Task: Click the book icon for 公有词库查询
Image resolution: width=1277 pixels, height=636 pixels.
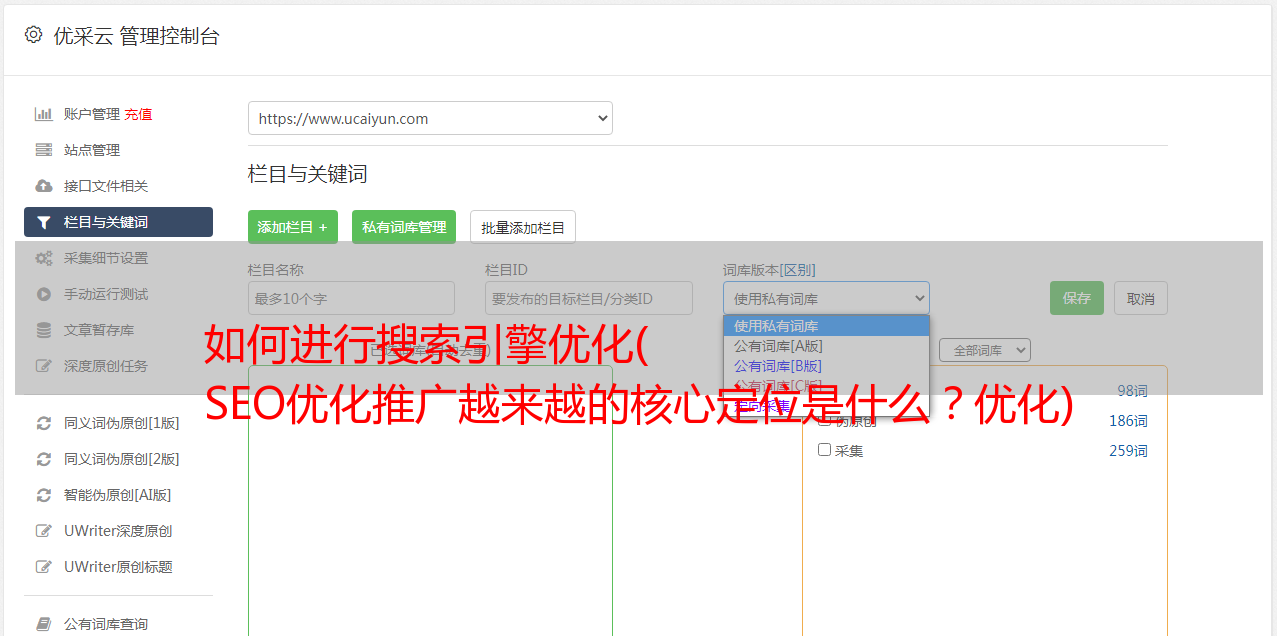Action: 44,624
